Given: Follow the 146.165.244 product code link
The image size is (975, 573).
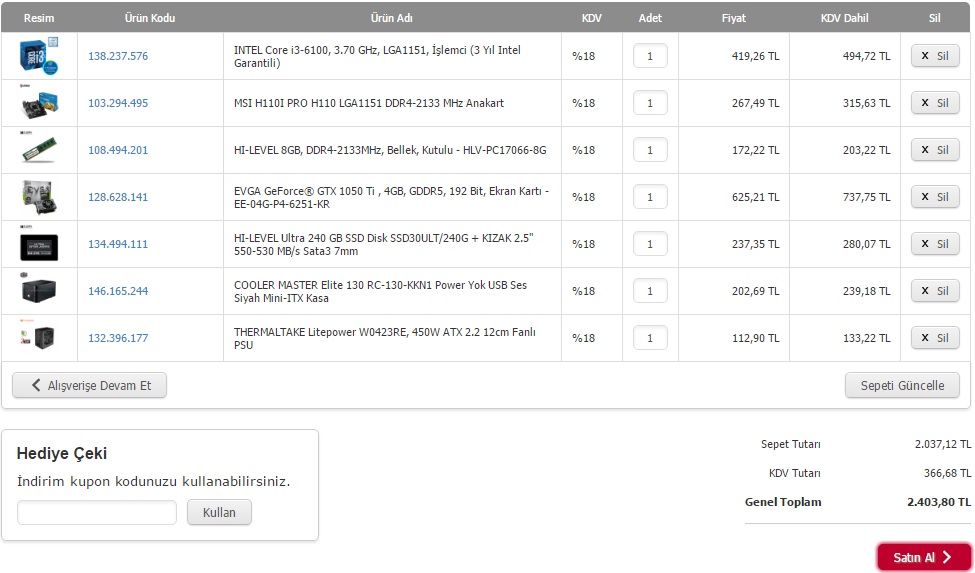Looking at the screenshot, I should [118, 291].
